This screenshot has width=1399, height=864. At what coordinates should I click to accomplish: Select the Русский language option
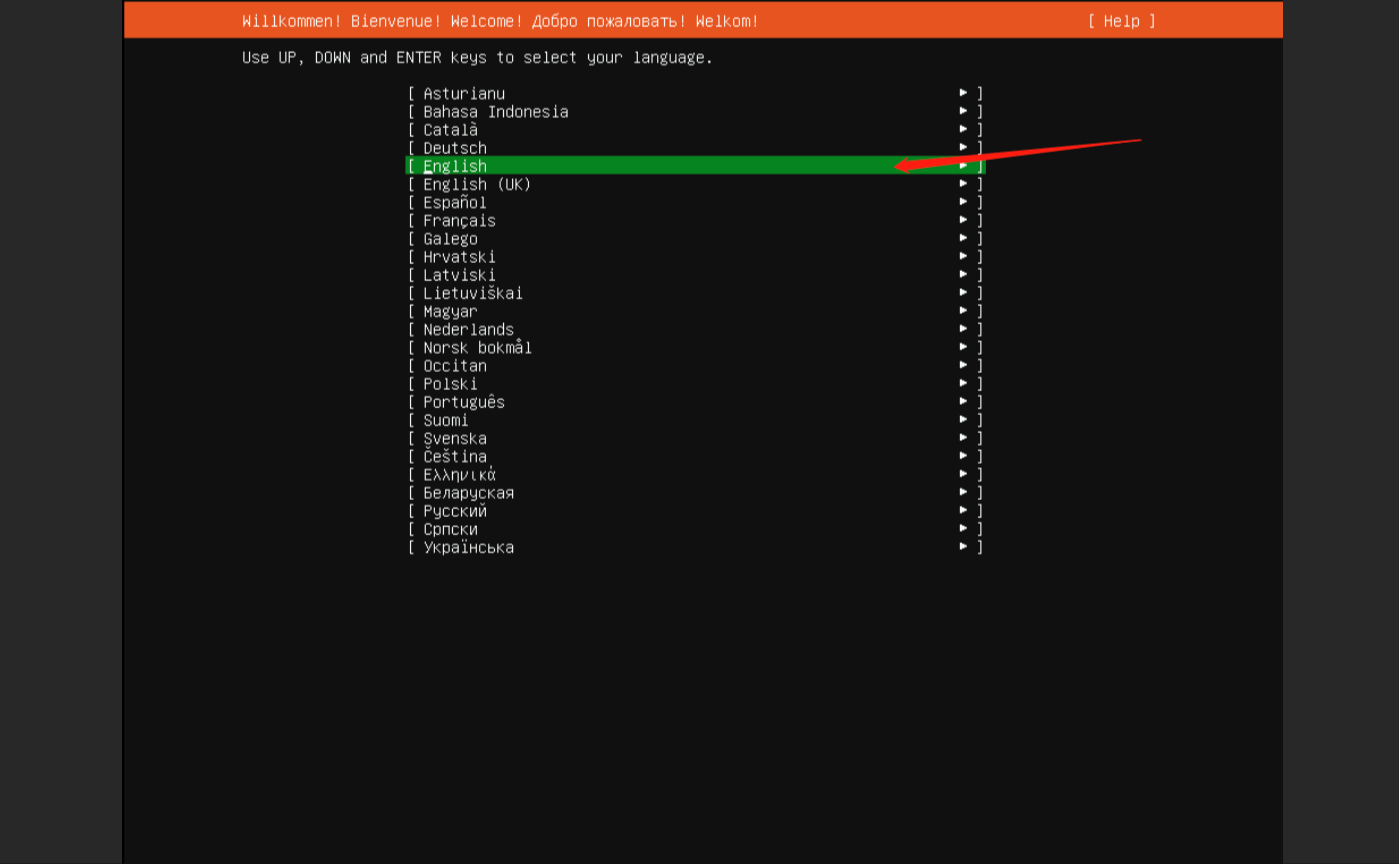pos(696,511)
